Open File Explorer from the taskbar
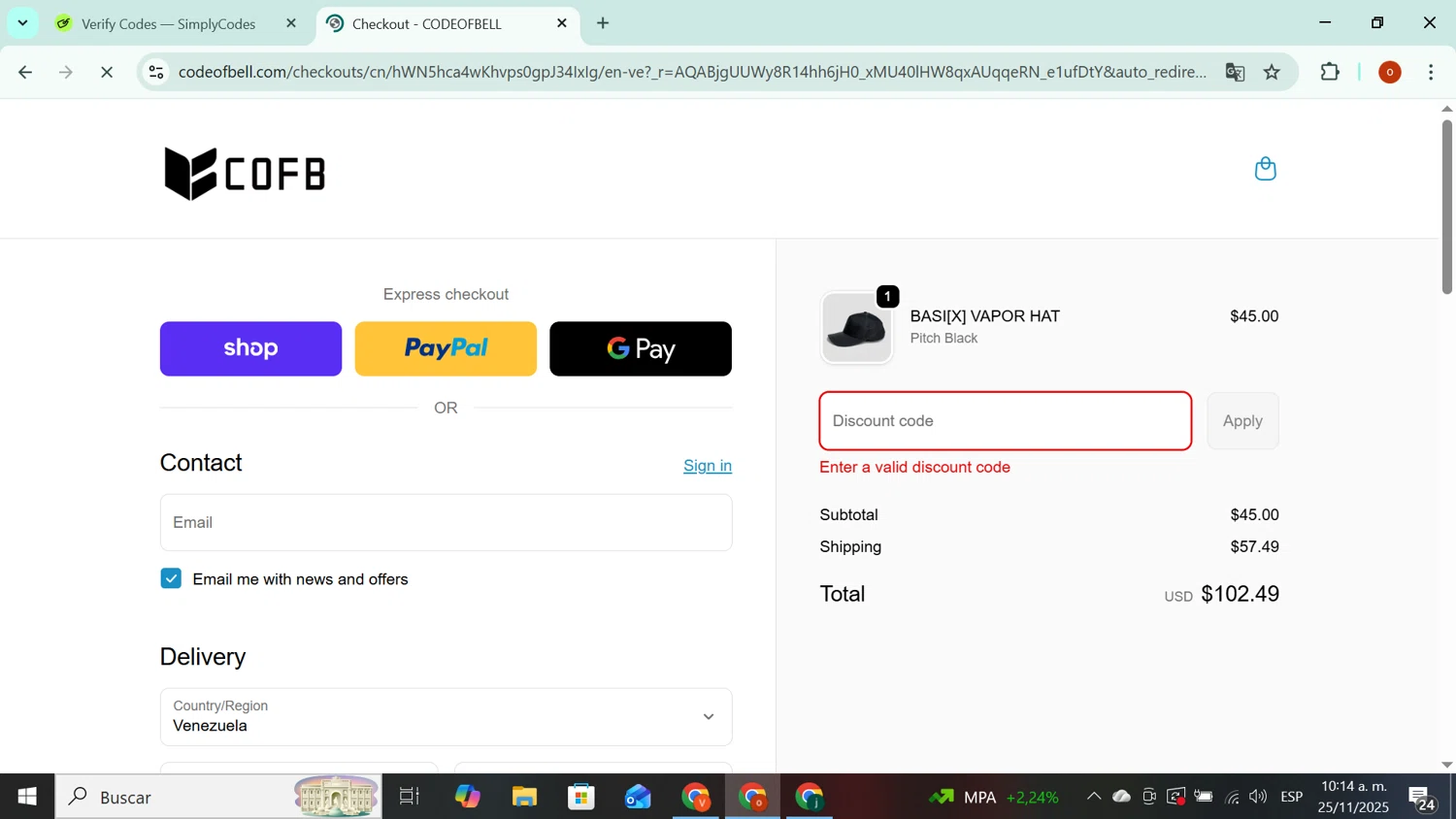 click(524, 797)
